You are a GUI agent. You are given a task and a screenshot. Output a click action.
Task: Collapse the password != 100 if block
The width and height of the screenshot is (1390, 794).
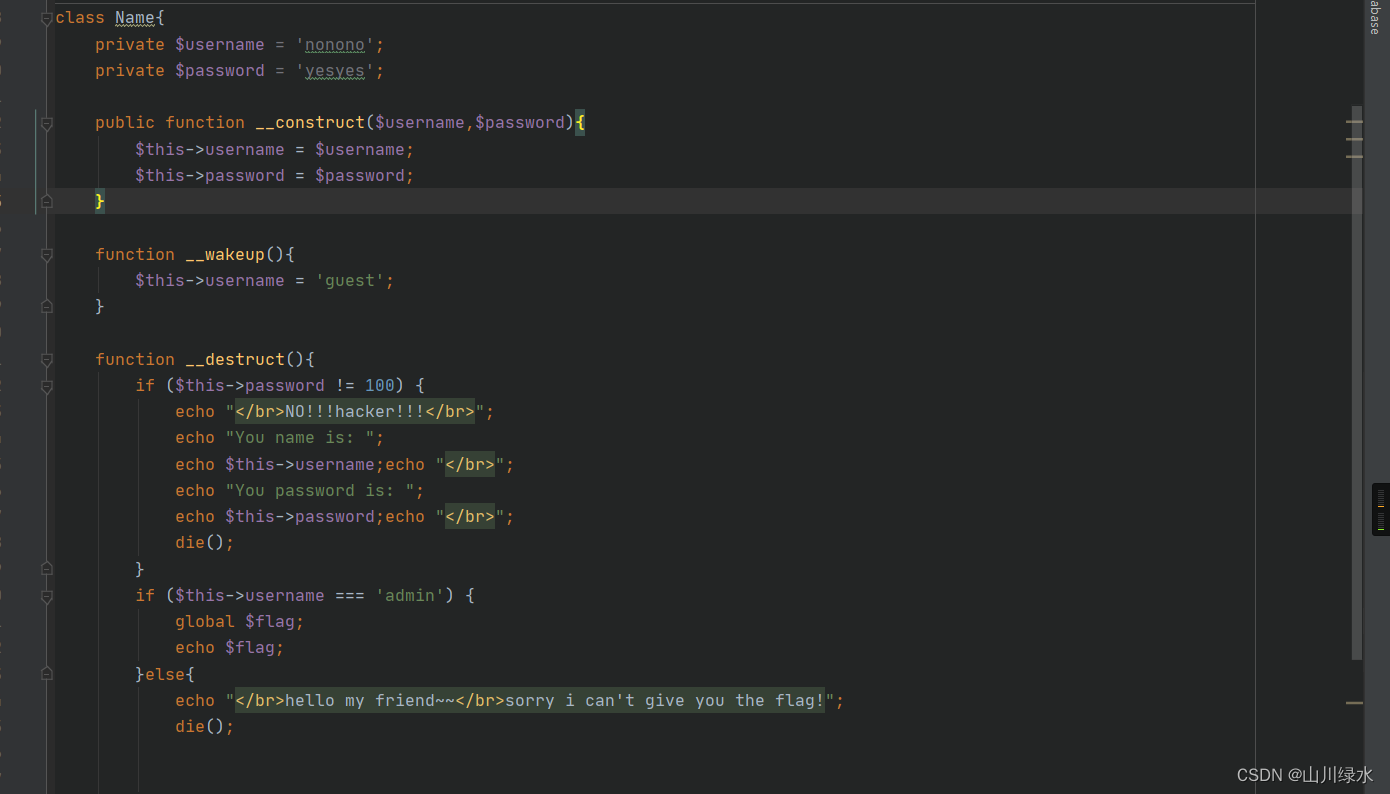point(46,385)
